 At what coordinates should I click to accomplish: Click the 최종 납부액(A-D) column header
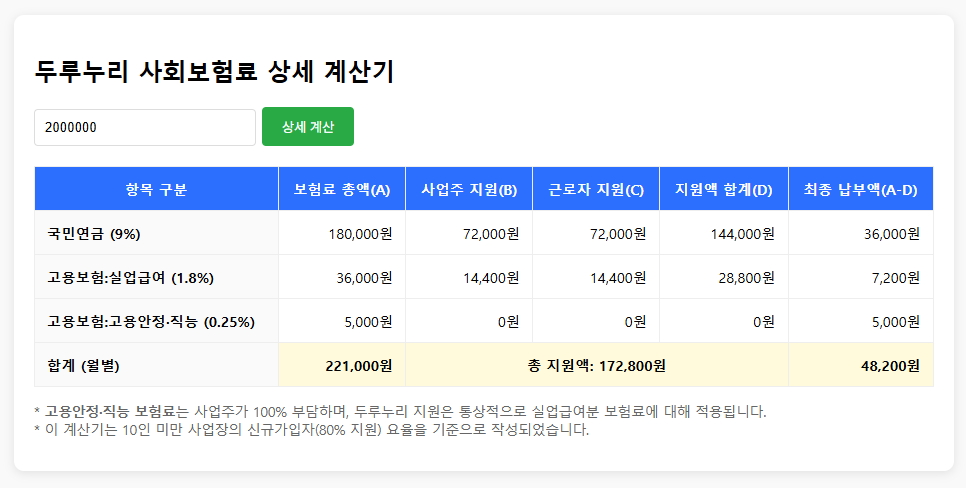tap(861, 189)
